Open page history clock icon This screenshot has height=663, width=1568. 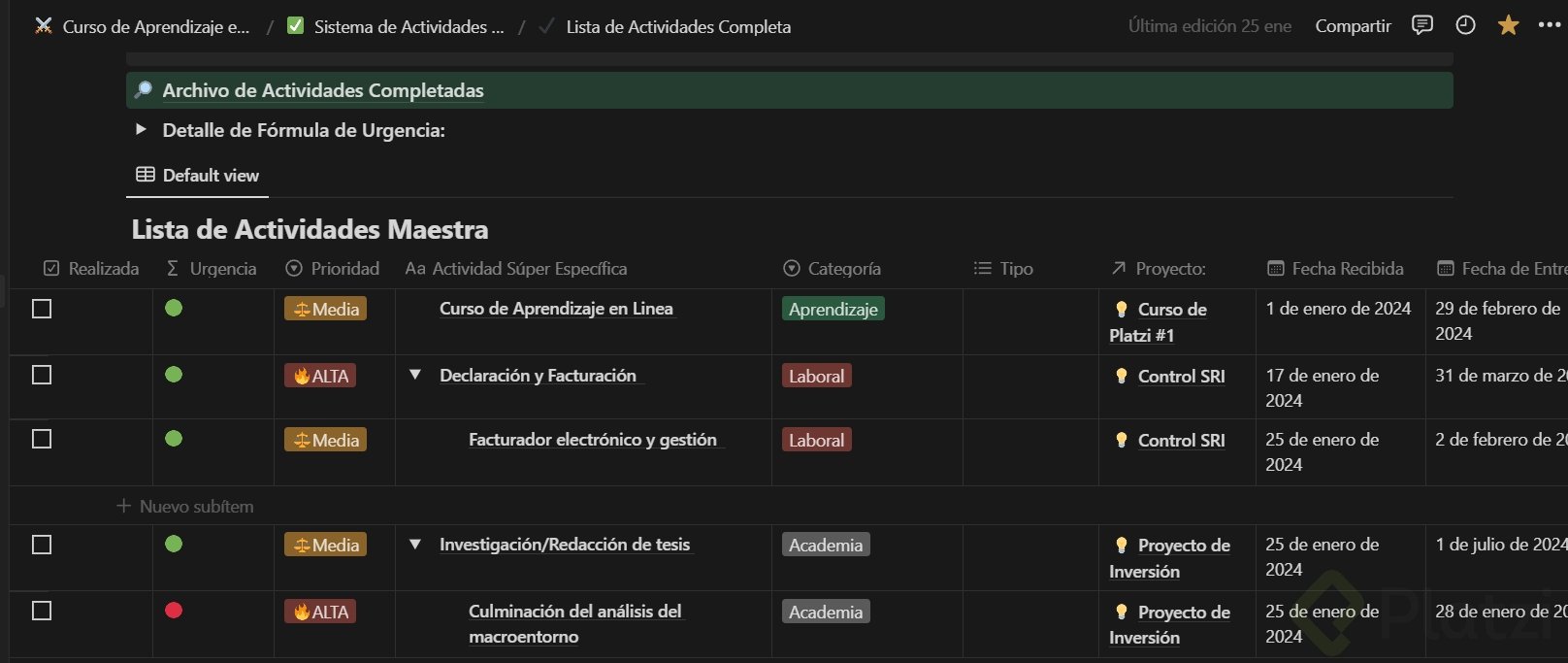[1465, 25]
